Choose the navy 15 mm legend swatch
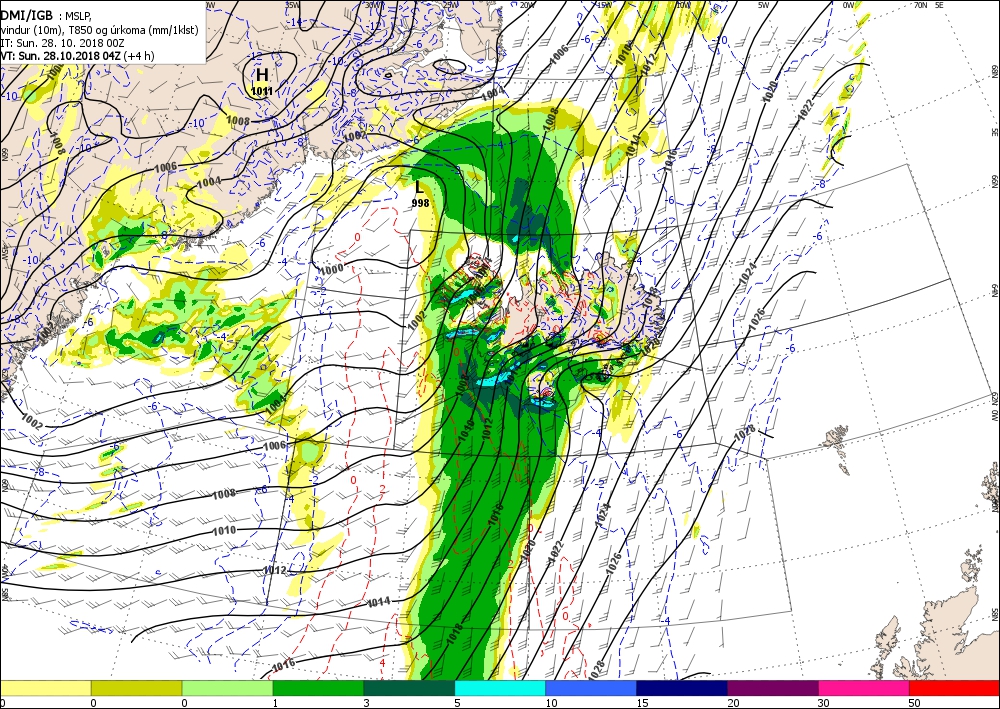Screen dimensions: 1000x709 tap(682, 688)
